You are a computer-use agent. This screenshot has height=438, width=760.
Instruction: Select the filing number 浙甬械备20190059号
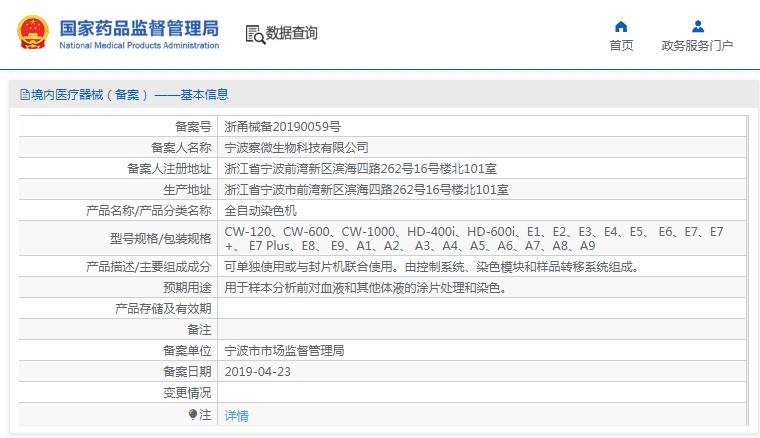point(283,127)
